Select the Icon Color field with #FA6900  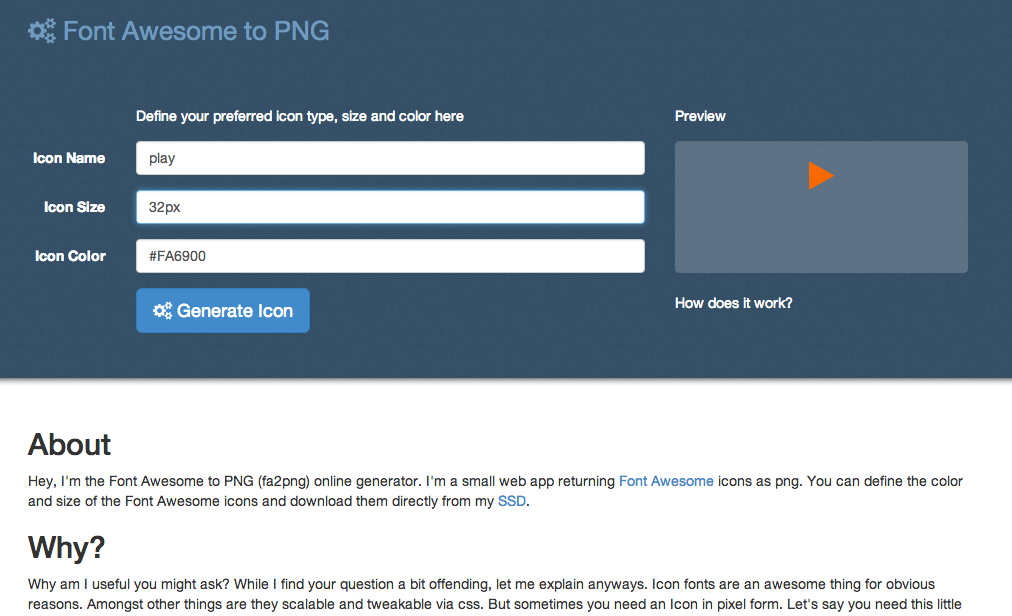pos(390,256)
